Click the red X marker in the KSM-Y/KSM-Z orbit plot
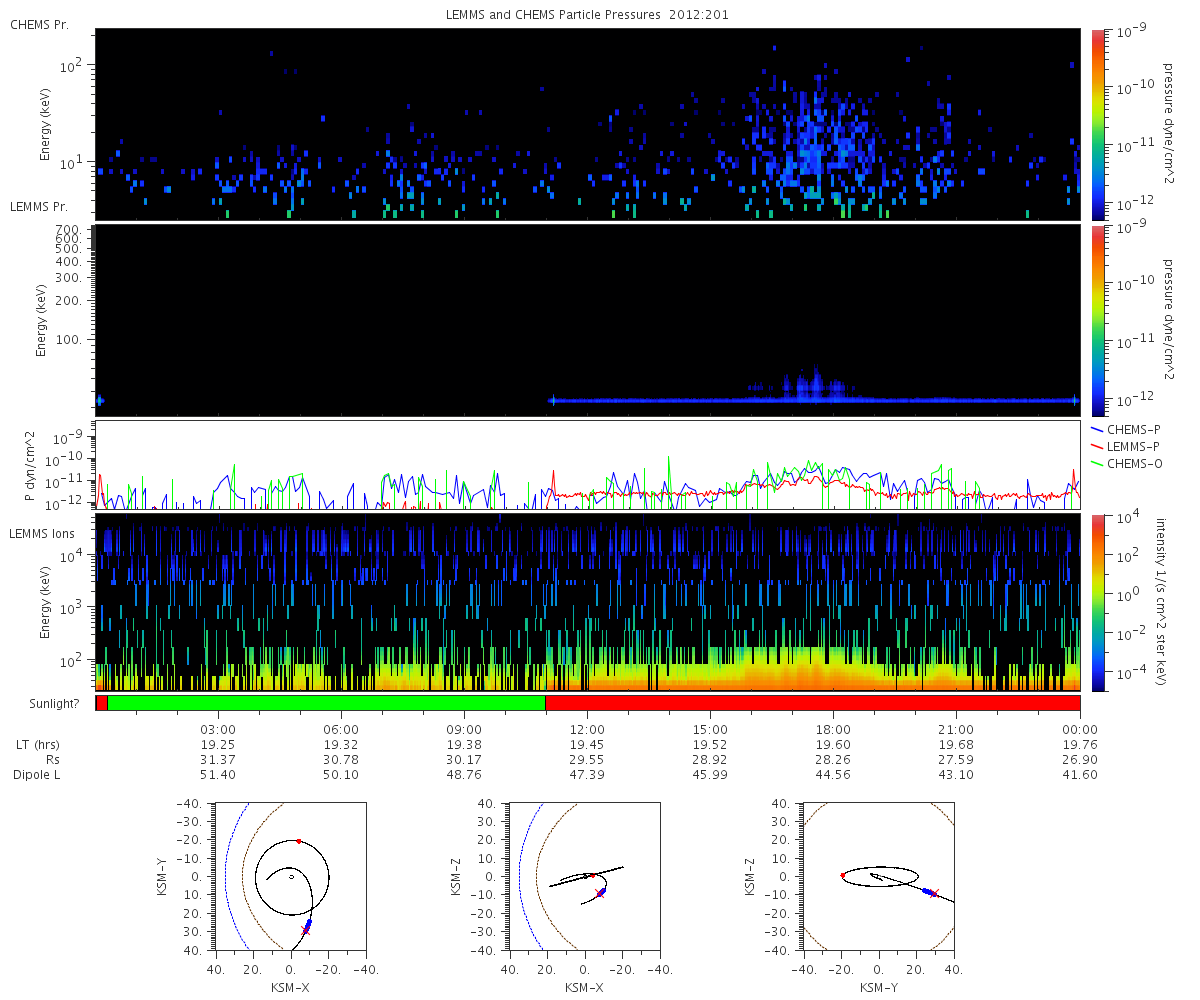Screen dimensions: 1200x1000 pyautogui.click(x=934, y=893)
